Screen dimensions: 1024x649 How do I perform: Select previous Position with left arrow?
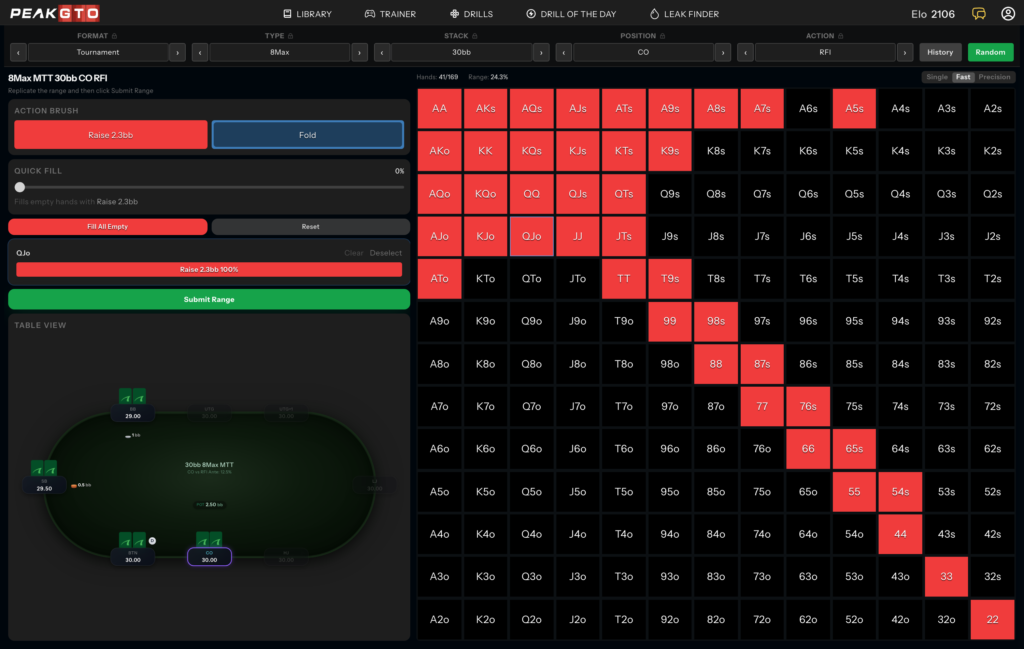[564, 52]
